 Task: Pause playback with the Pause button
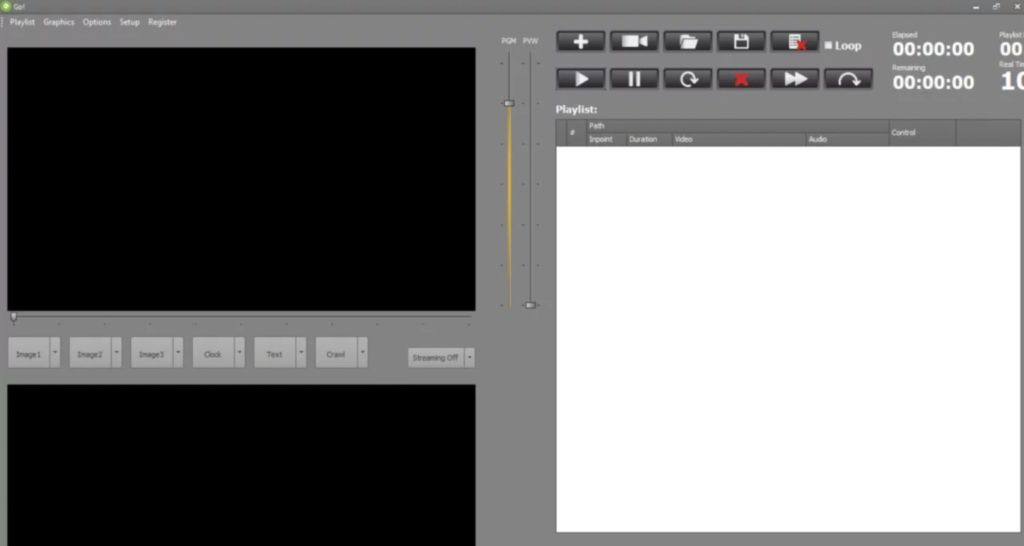pyautogui.click(x=634, y=79)
